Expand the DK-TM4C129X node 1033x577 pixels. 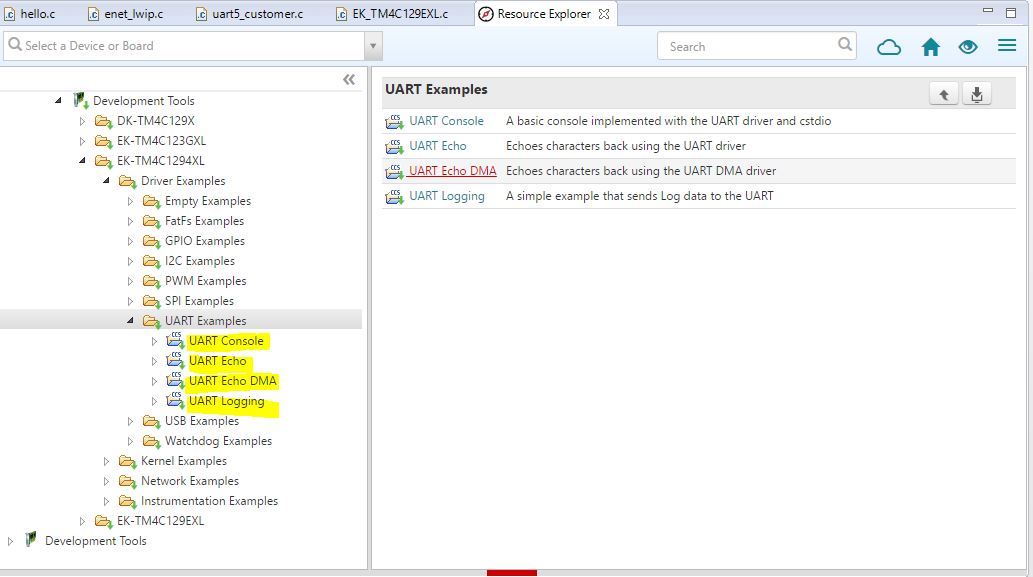tap(82, 121)
